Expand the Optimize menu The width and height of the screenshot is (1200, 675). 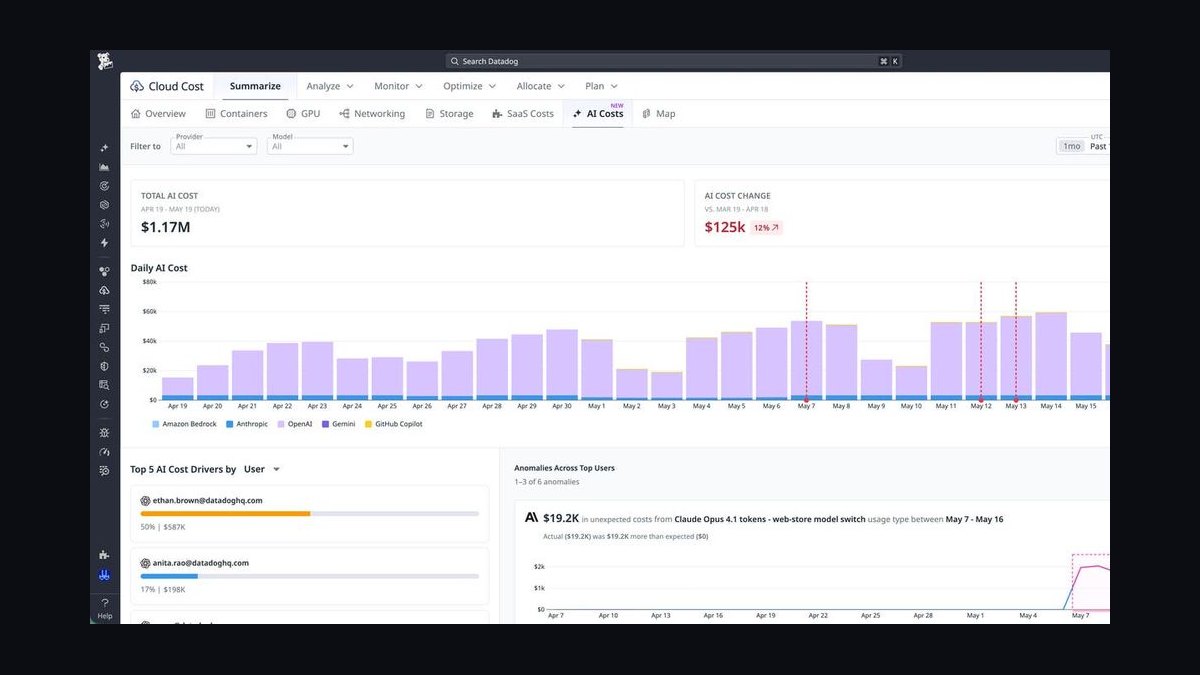[470, 86]
